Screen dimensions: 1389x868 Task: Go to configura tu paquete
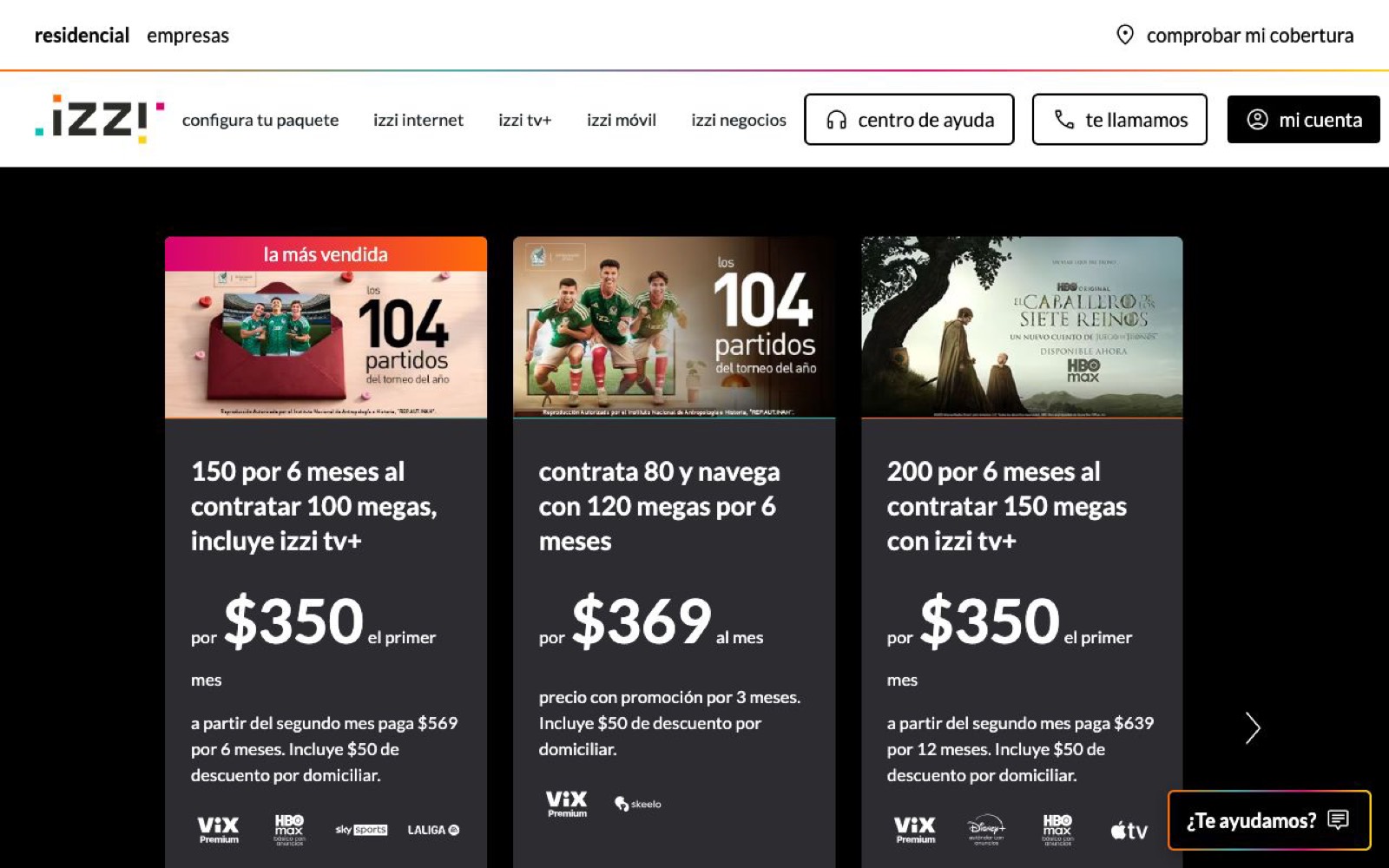[x=260, y=120]
